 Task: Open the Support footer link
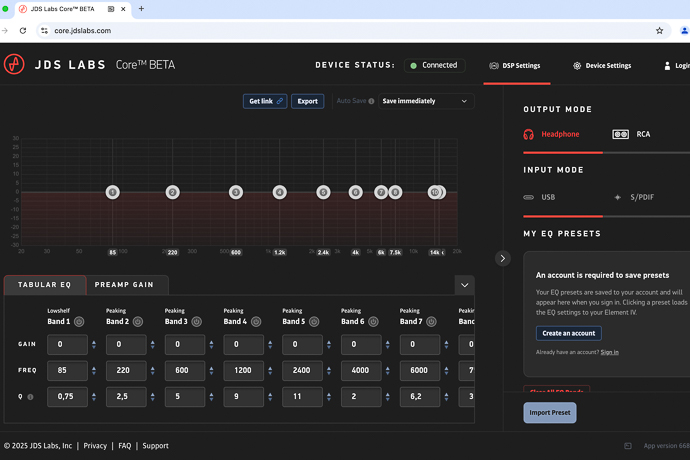(x=155, y=446)
